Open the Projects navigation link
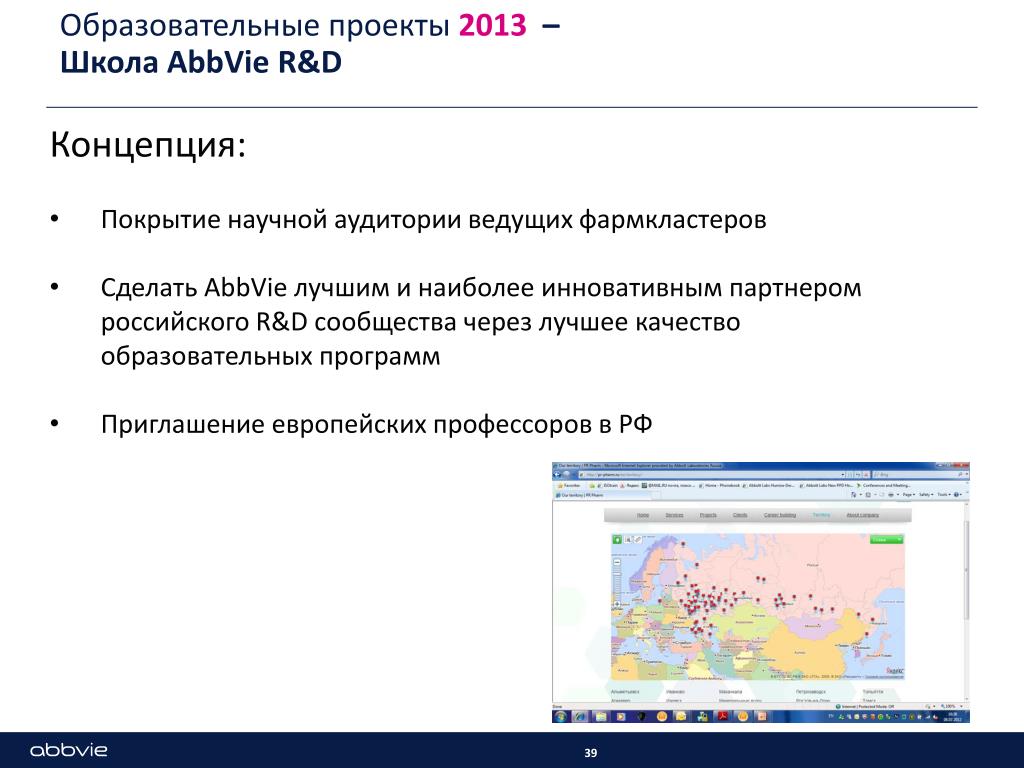The height and width of the screenshot is (768, 1024). pos(708,515)
